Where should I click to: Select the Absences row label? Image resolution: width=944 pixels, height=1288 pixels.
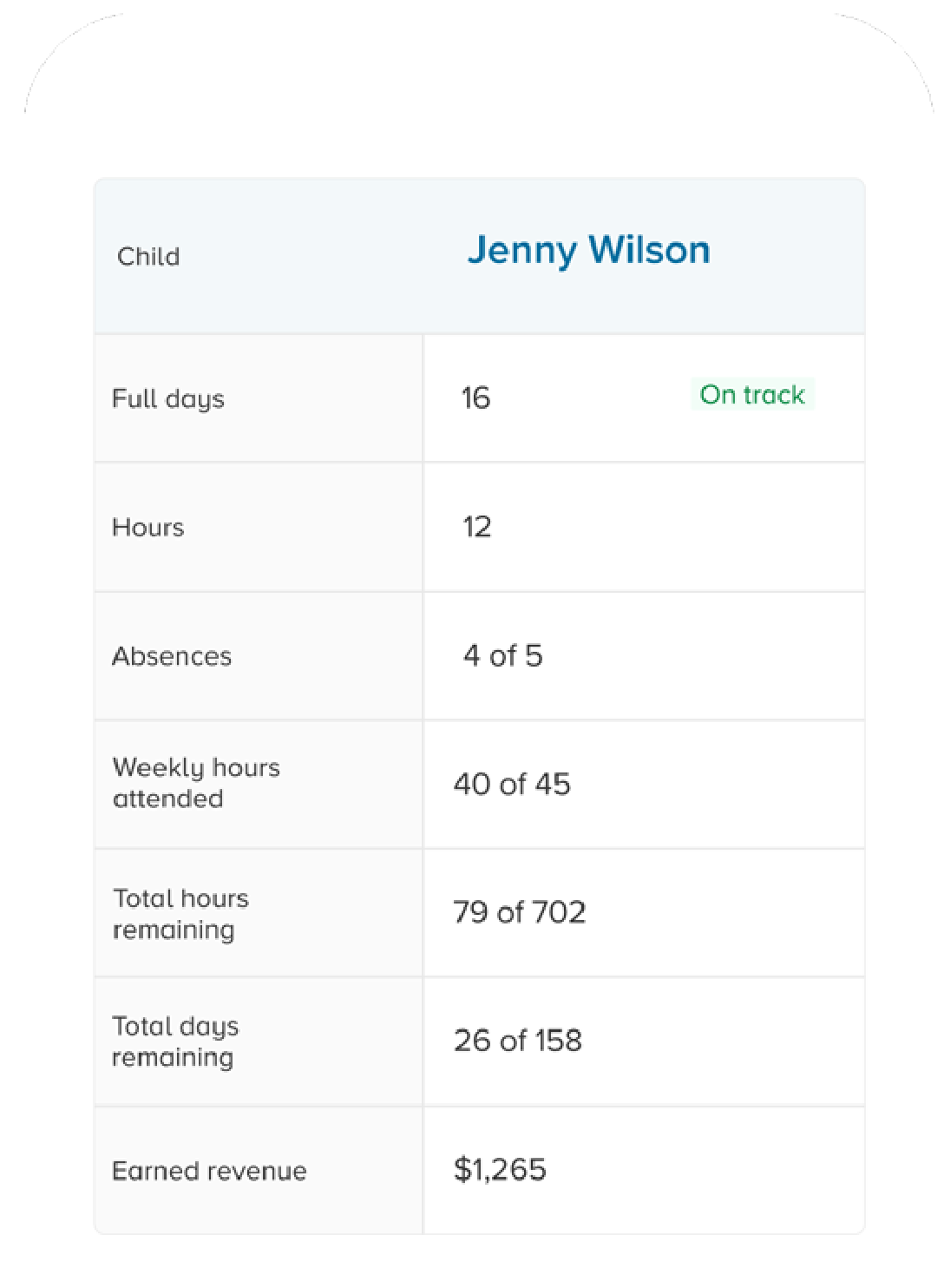(x=172, y=656)
